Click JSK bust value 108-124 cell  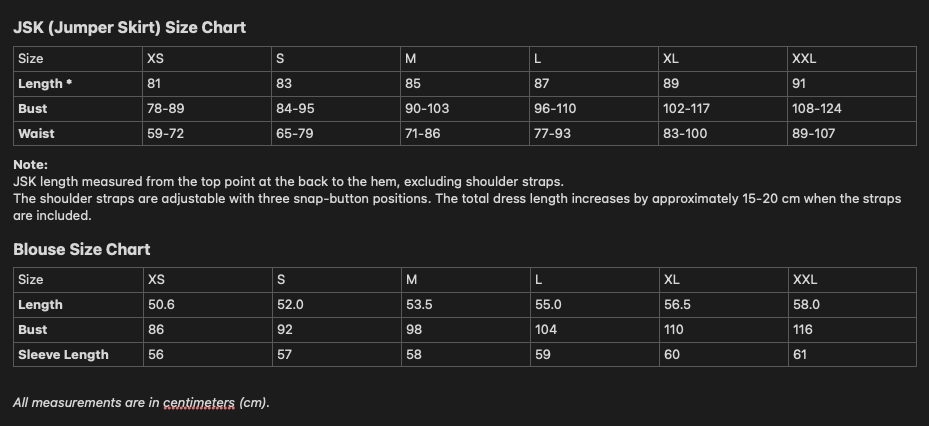816,108
